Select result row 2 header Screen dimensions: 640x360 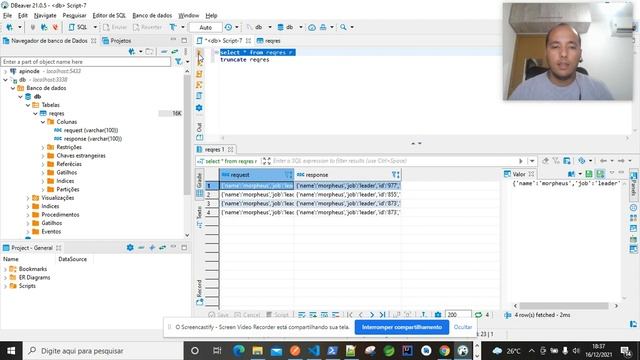click(x=212, y=195)
